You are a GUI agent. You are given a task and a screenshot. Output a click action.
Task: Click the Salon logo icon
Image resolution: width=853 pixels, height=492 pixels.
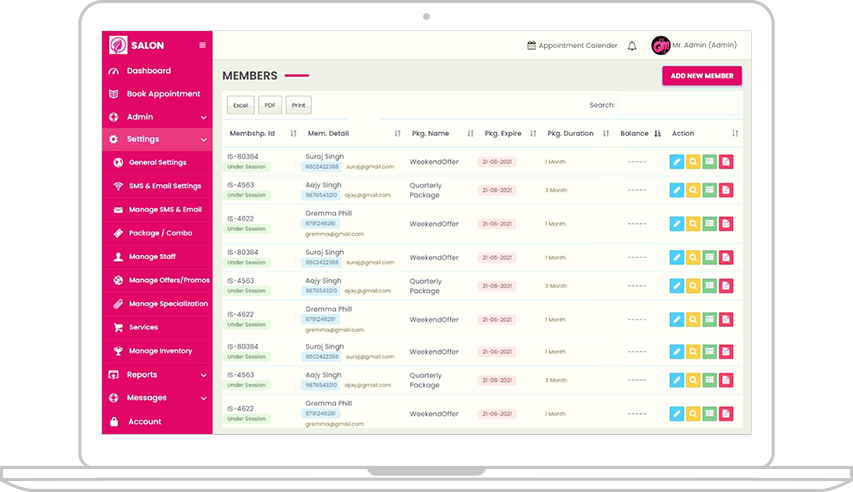click(118, 45)
